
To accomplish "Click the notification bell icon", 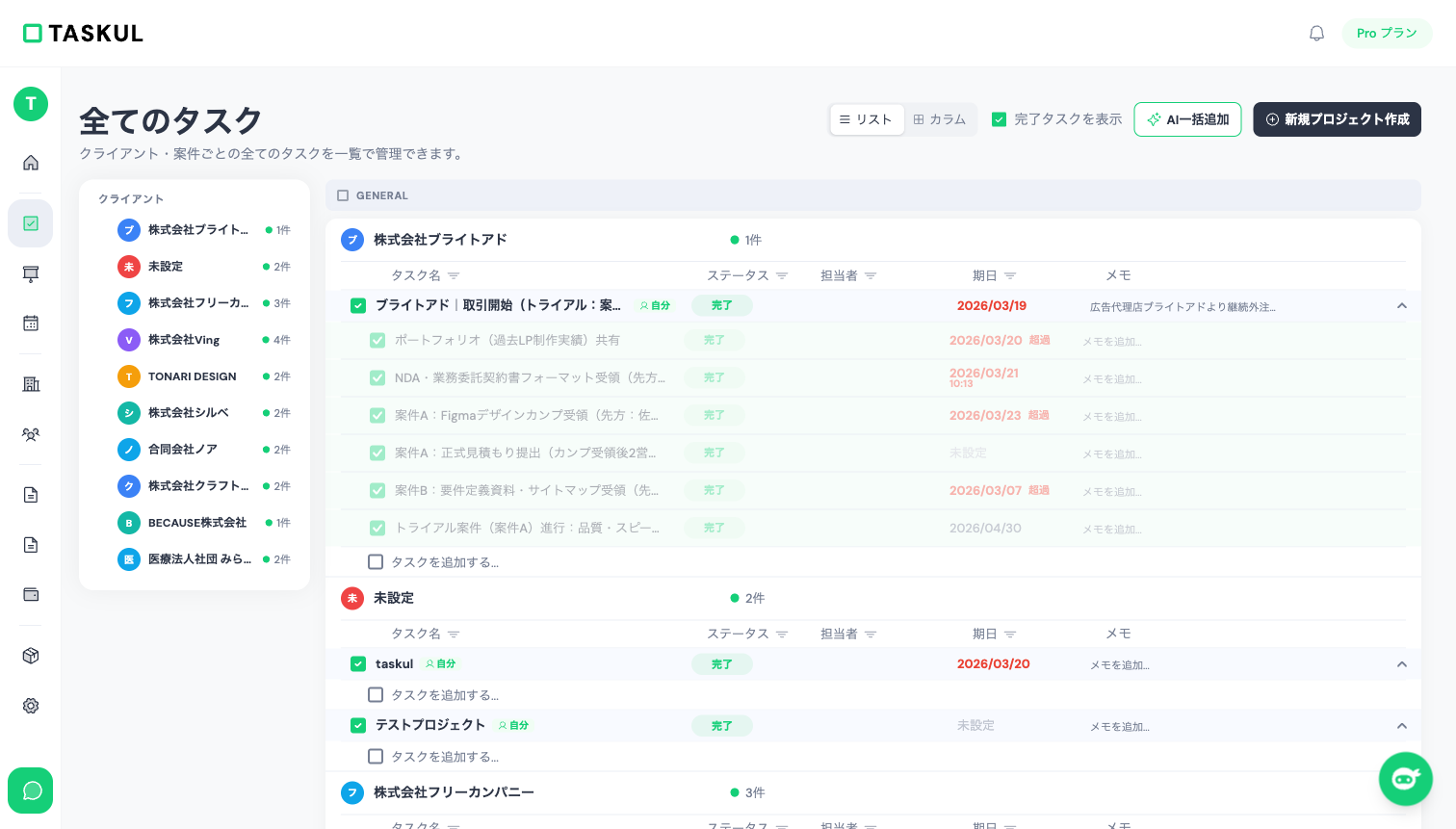I will (x=1316, y=33).
